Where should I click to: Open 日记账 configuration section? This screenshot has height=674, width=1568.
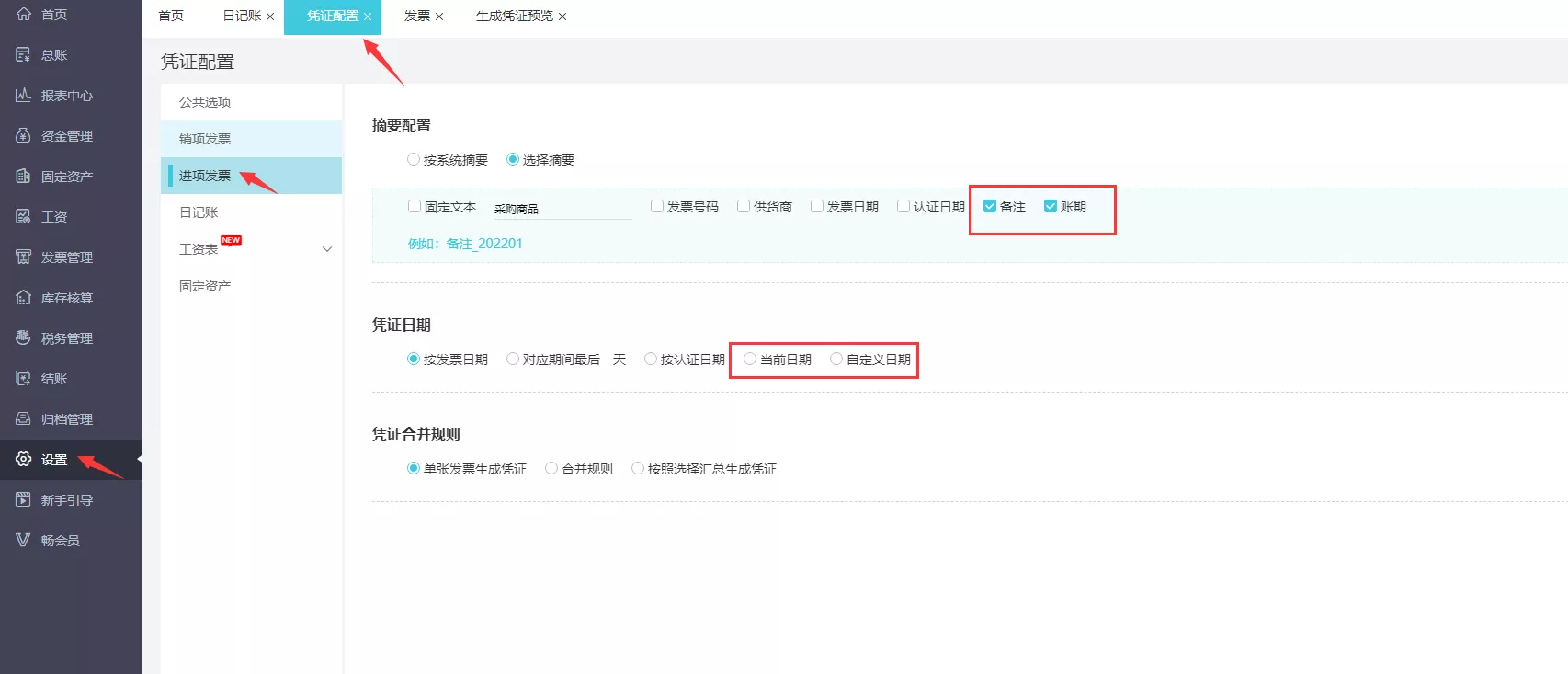(252, 212)
